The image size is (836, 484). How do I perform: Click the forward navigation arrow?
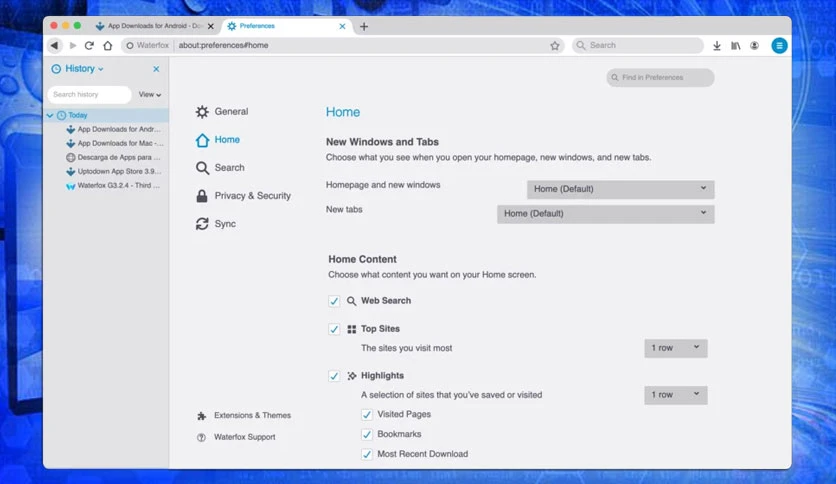73,45
